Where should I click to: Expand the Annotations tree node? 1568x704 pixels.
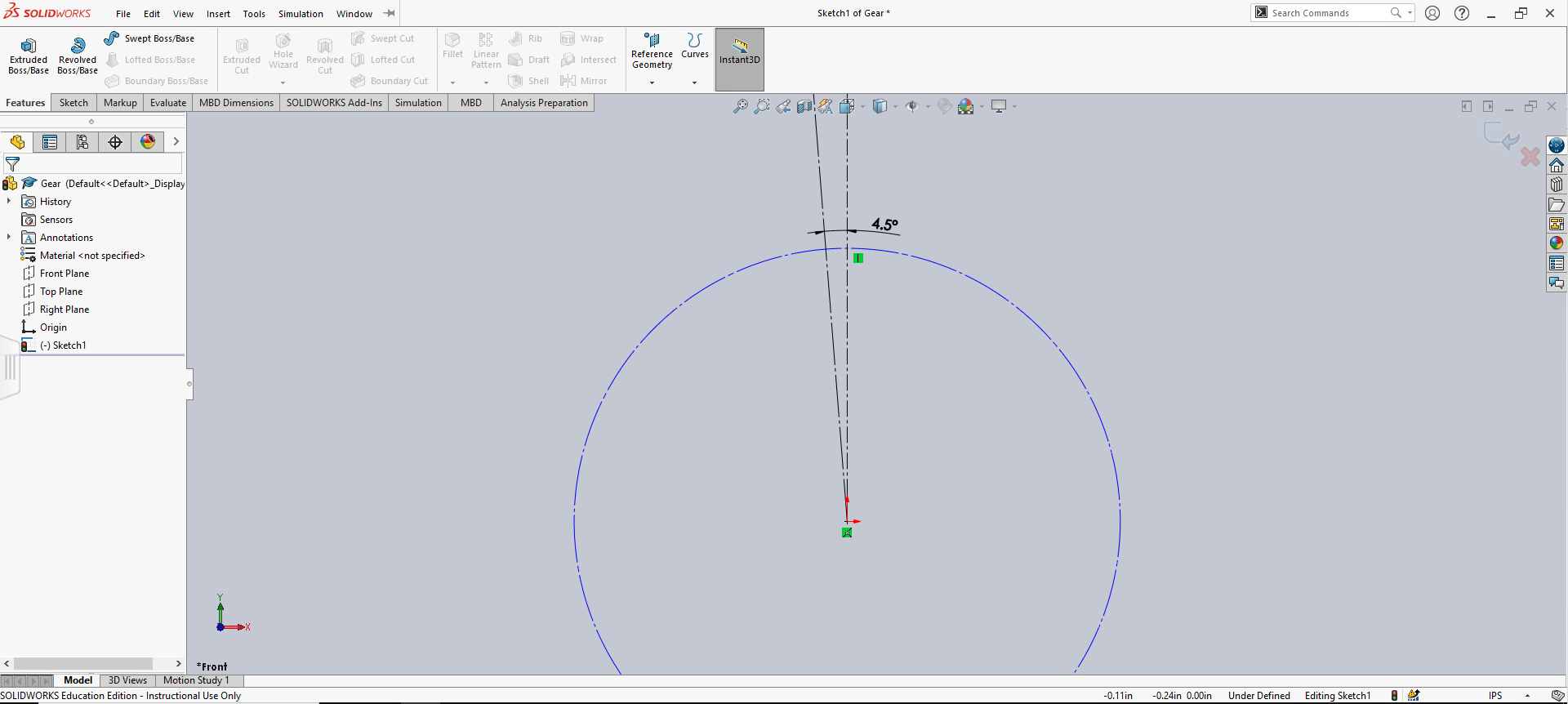pyautogui.click(x=9, y=237)
